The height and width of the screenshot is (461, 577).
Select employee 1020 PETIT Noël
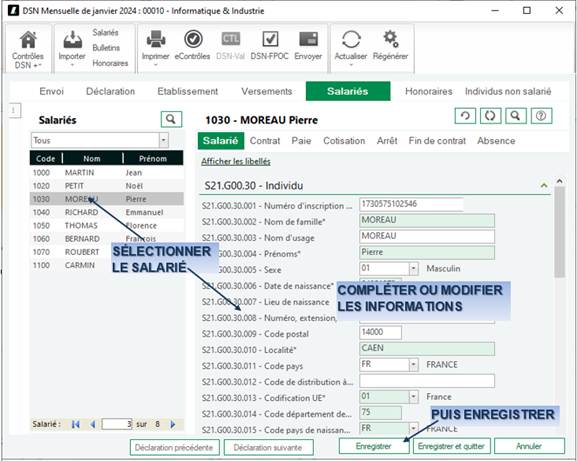tap(107, 186)
